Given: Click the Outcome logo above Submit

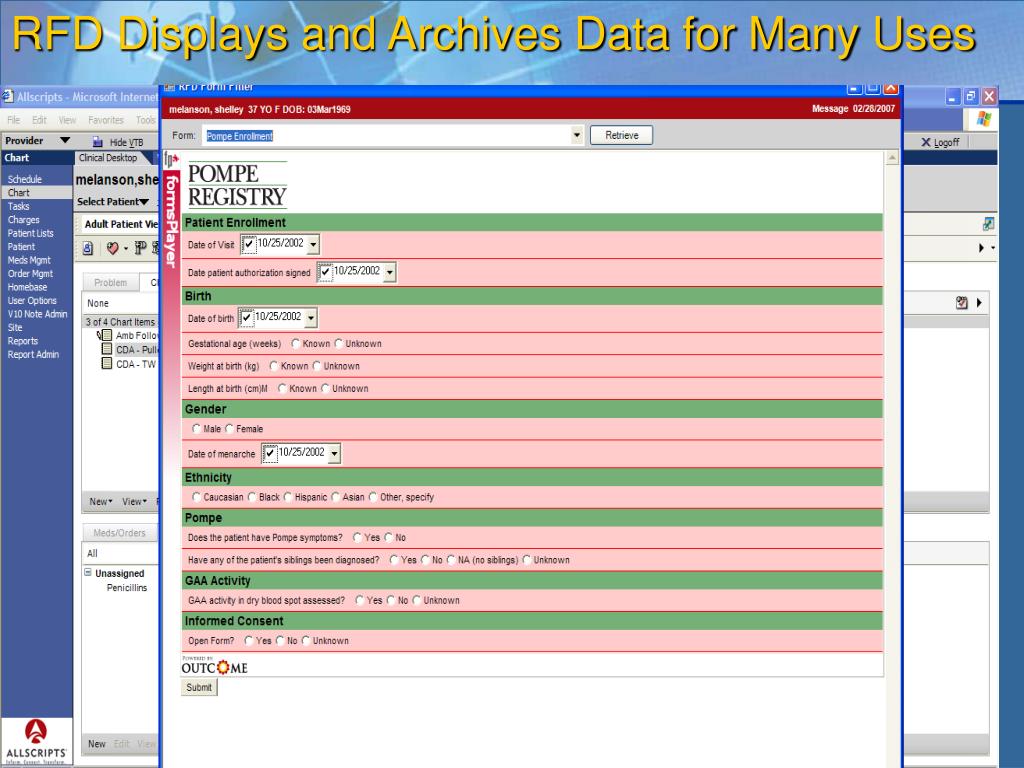Looking at the screenshot, I should click(214, 665).
